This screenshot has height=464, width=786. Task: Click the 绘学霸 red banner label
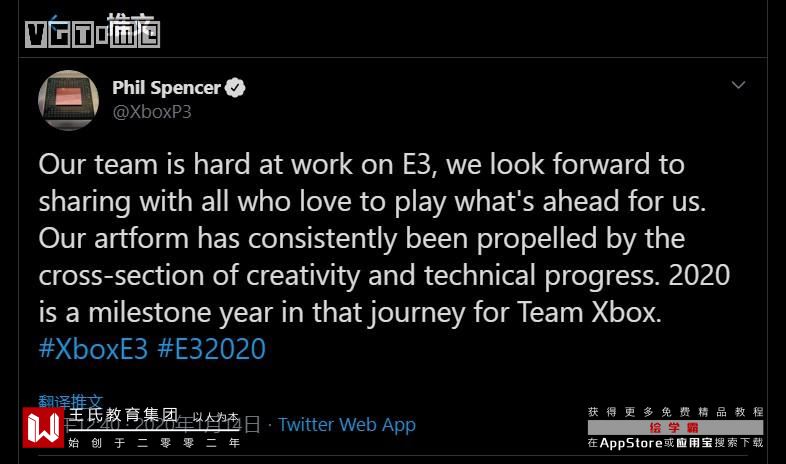pyautogui.click(x=674, y=428)
